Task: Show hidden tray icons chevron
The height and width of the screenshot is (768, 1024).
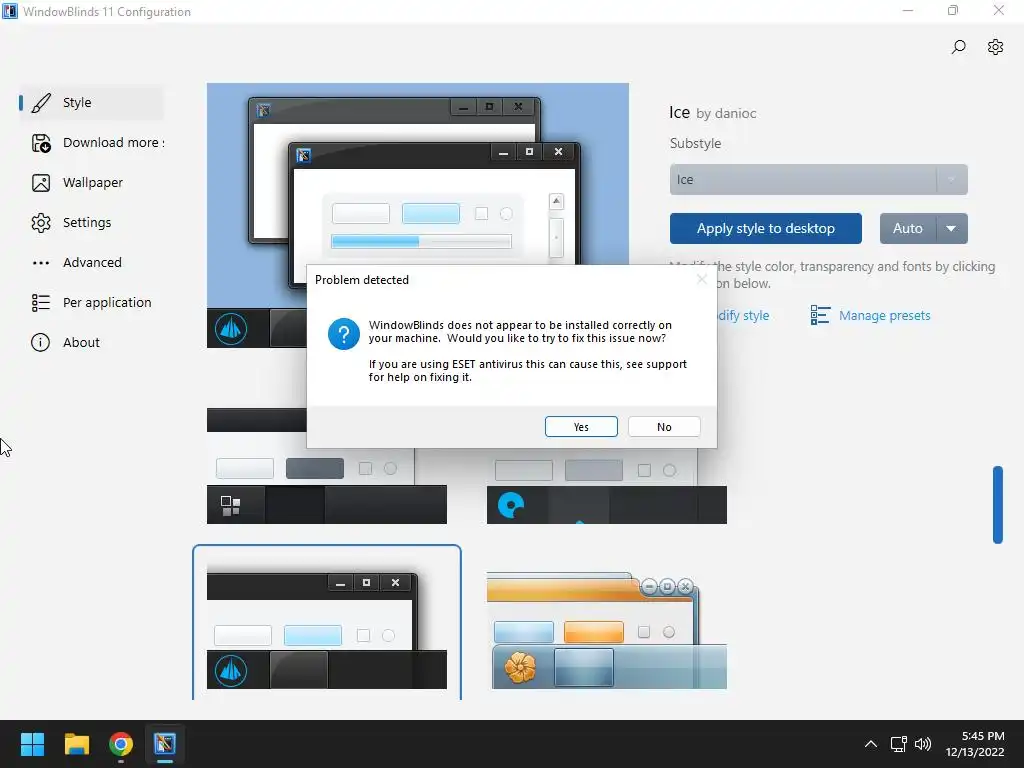Action: pyautogui.click(x=871, y=744)
